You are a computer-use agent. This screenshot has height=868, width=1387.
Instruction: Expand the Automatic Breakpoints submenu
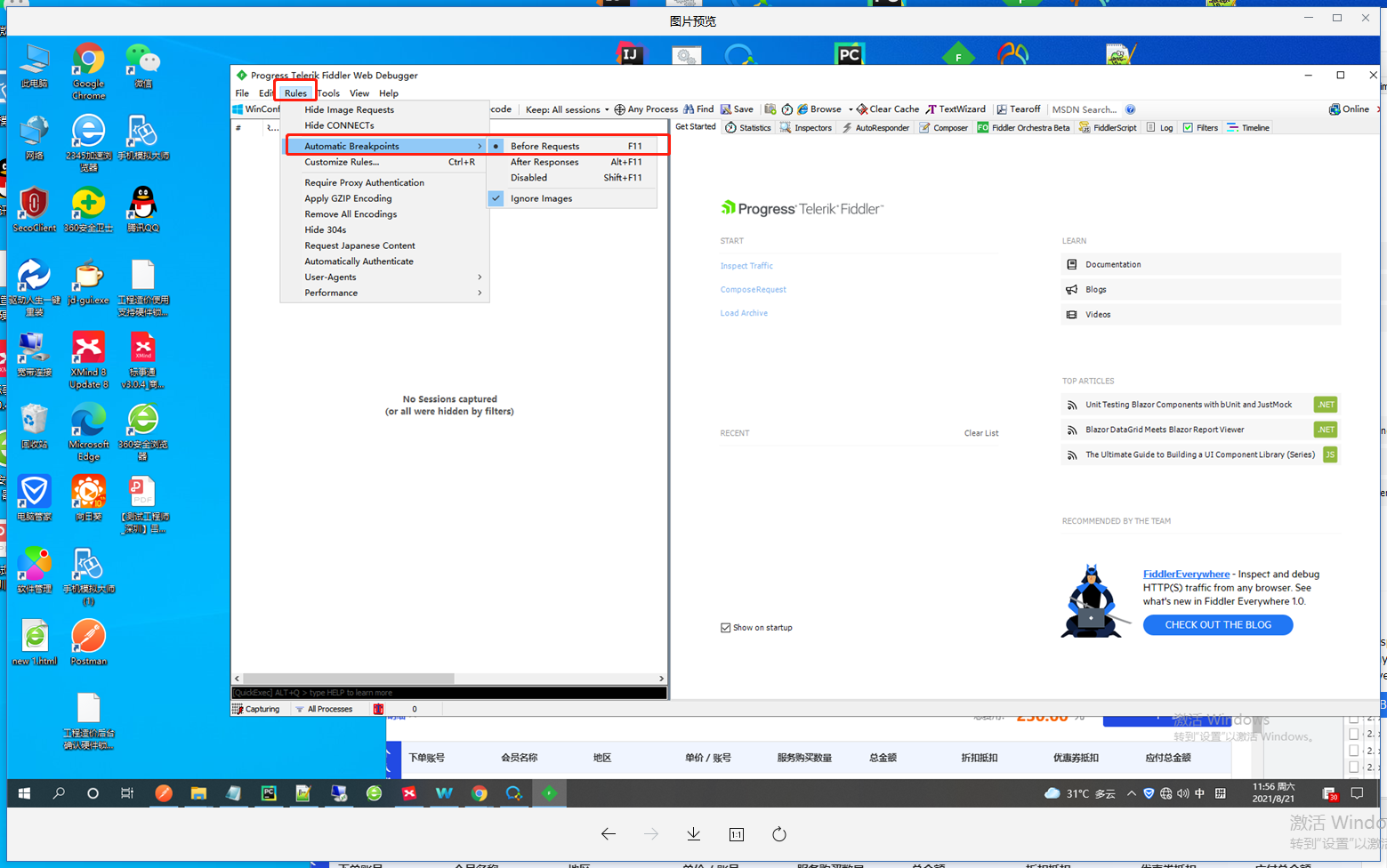384,146
